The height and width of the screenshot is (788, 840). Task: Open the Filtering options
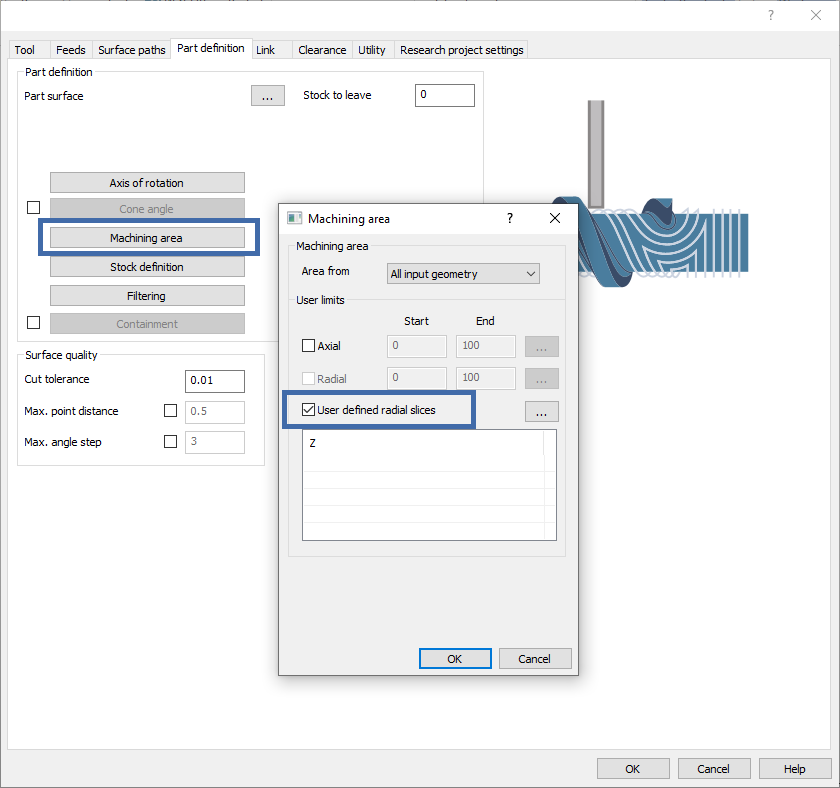(147, 296)
